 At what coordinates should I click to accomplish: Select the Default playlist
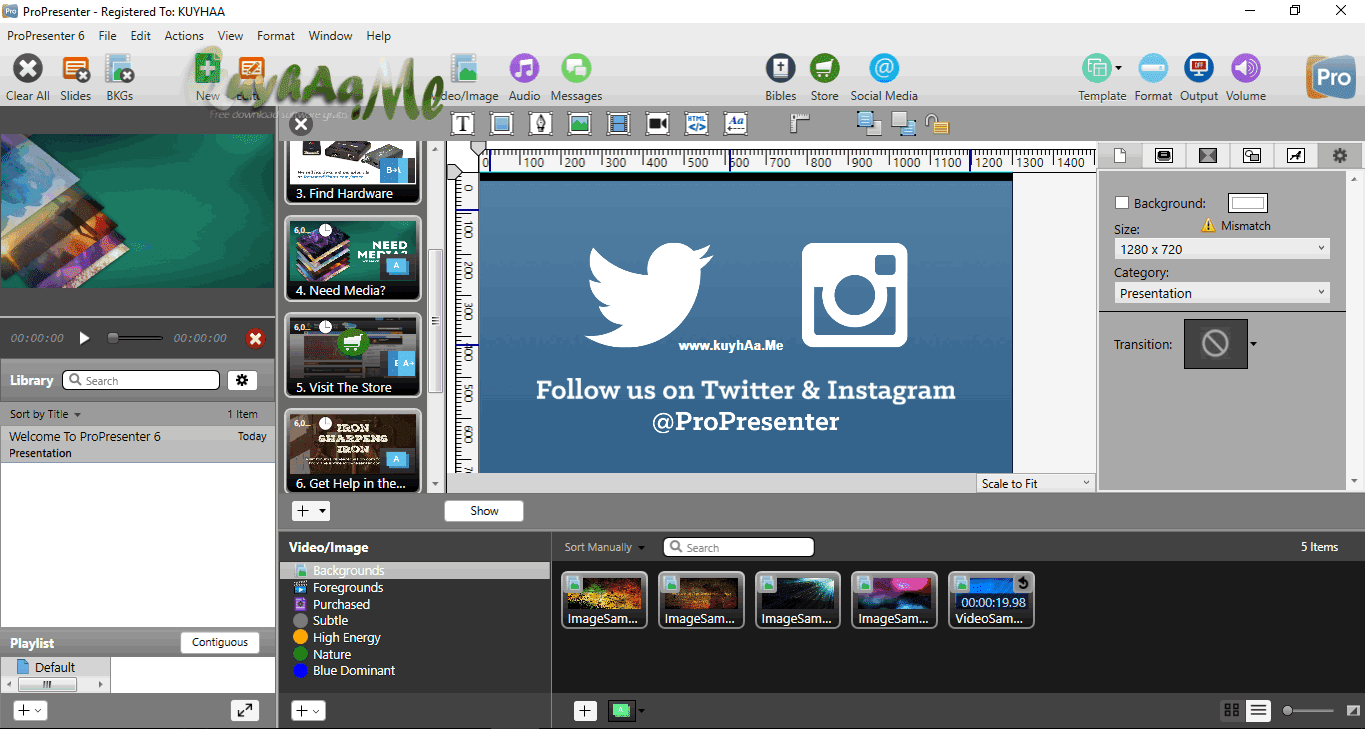(x=55, y=667)
